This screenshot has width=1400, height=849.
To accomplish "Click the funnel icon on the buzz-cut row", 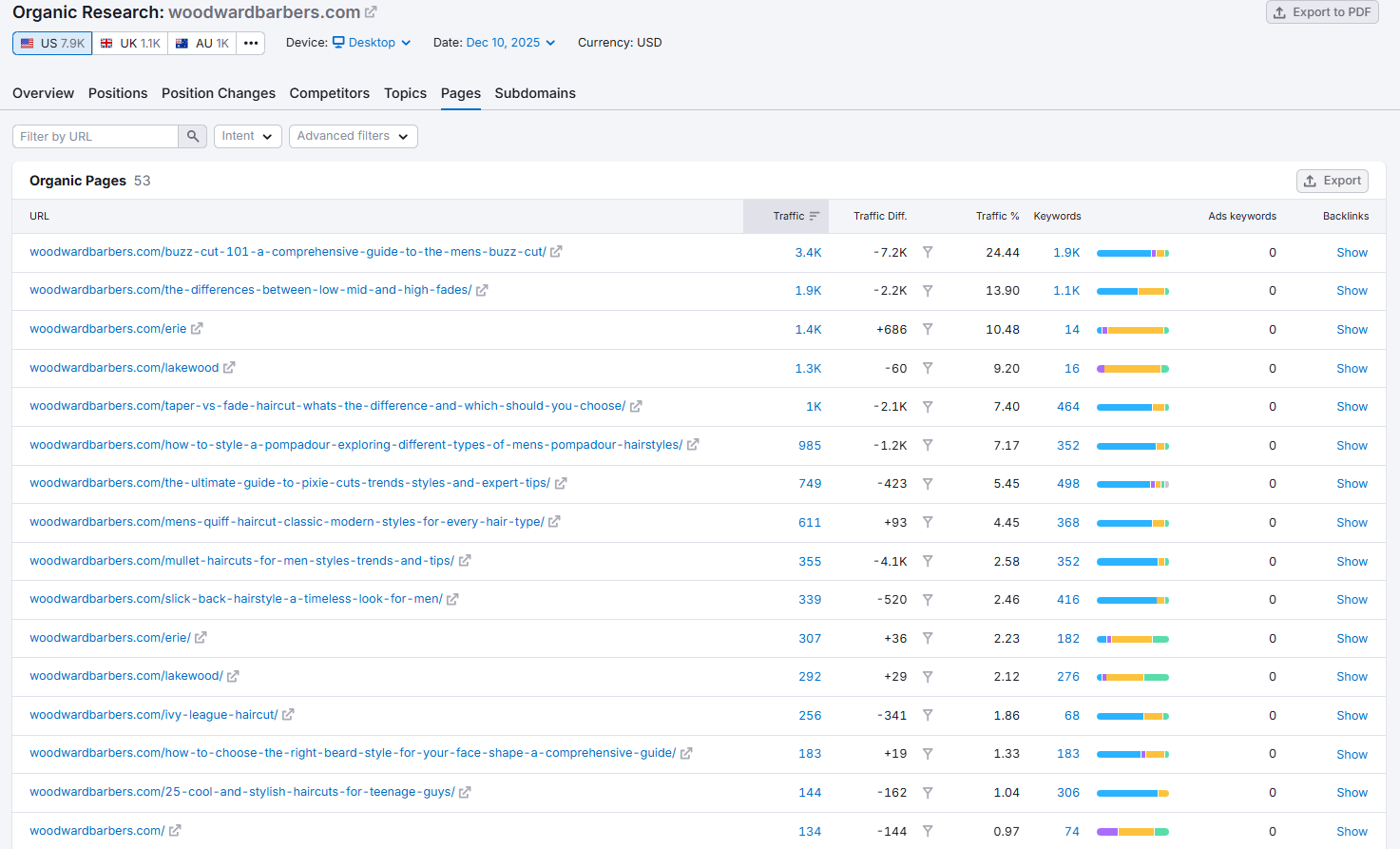I will (928, 252).
